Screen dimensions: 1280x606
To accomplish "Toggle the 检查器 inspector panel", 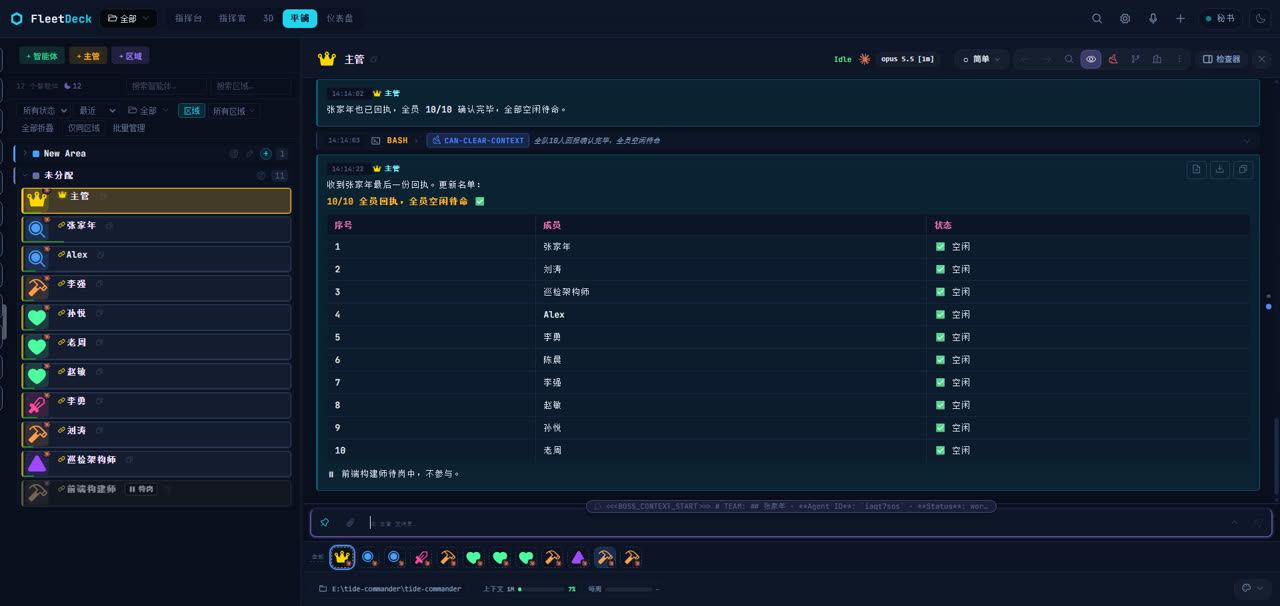I will [x=1221, y=59].
